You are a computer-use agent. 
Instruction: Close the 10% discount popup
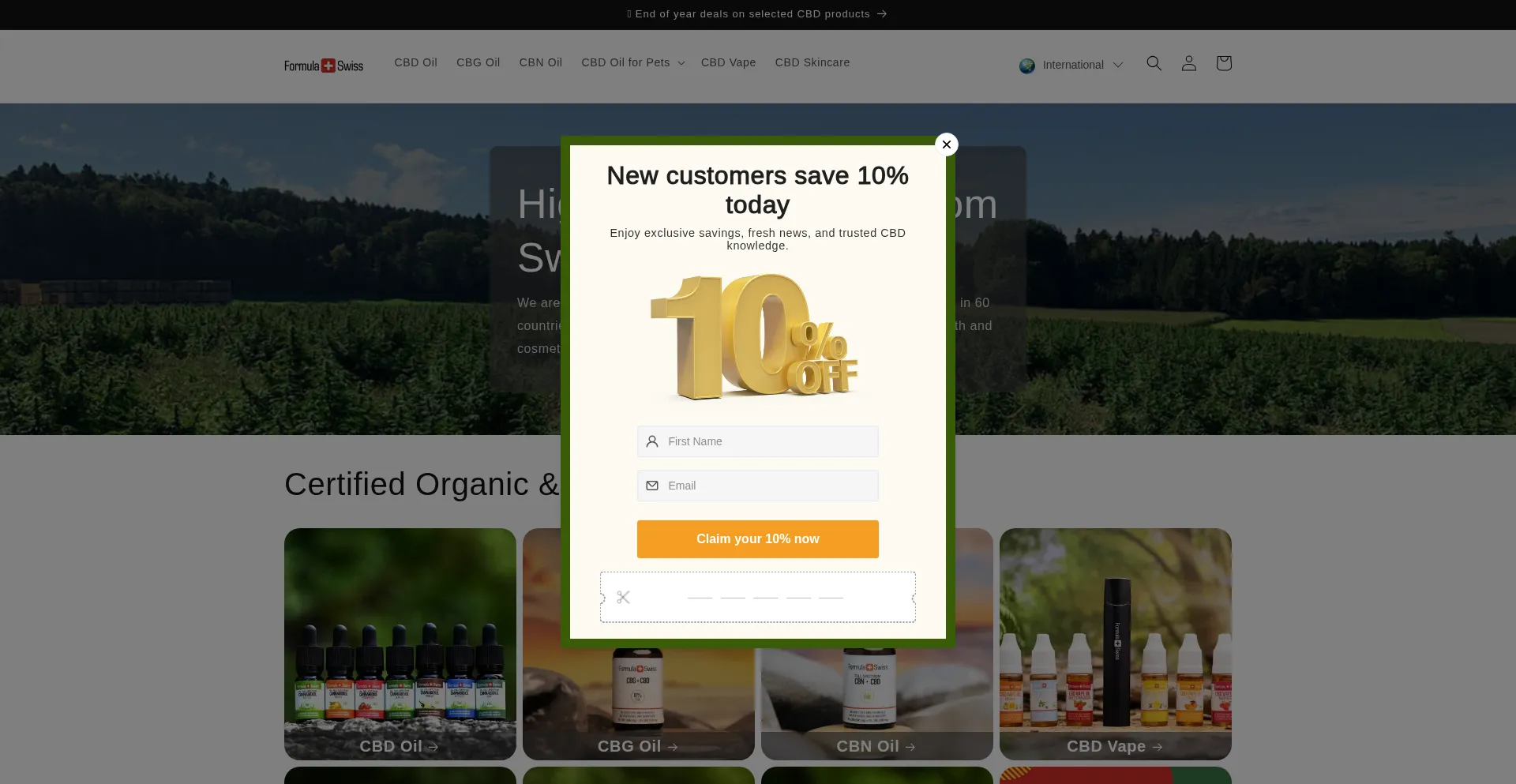(x=946, y=144)
